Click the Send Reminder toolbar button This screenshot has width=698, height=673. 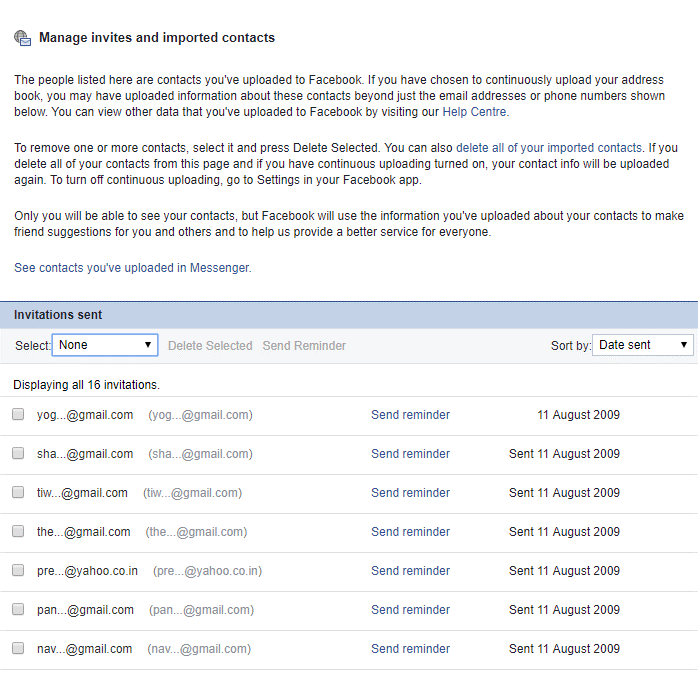pos(304,346)
